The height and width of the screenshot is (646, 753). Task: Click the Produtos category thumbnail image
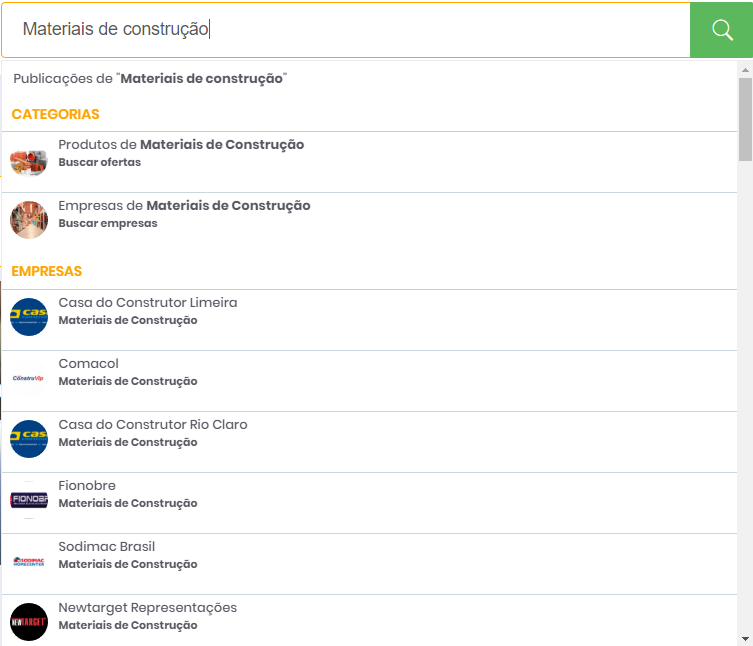coord(29,162)
